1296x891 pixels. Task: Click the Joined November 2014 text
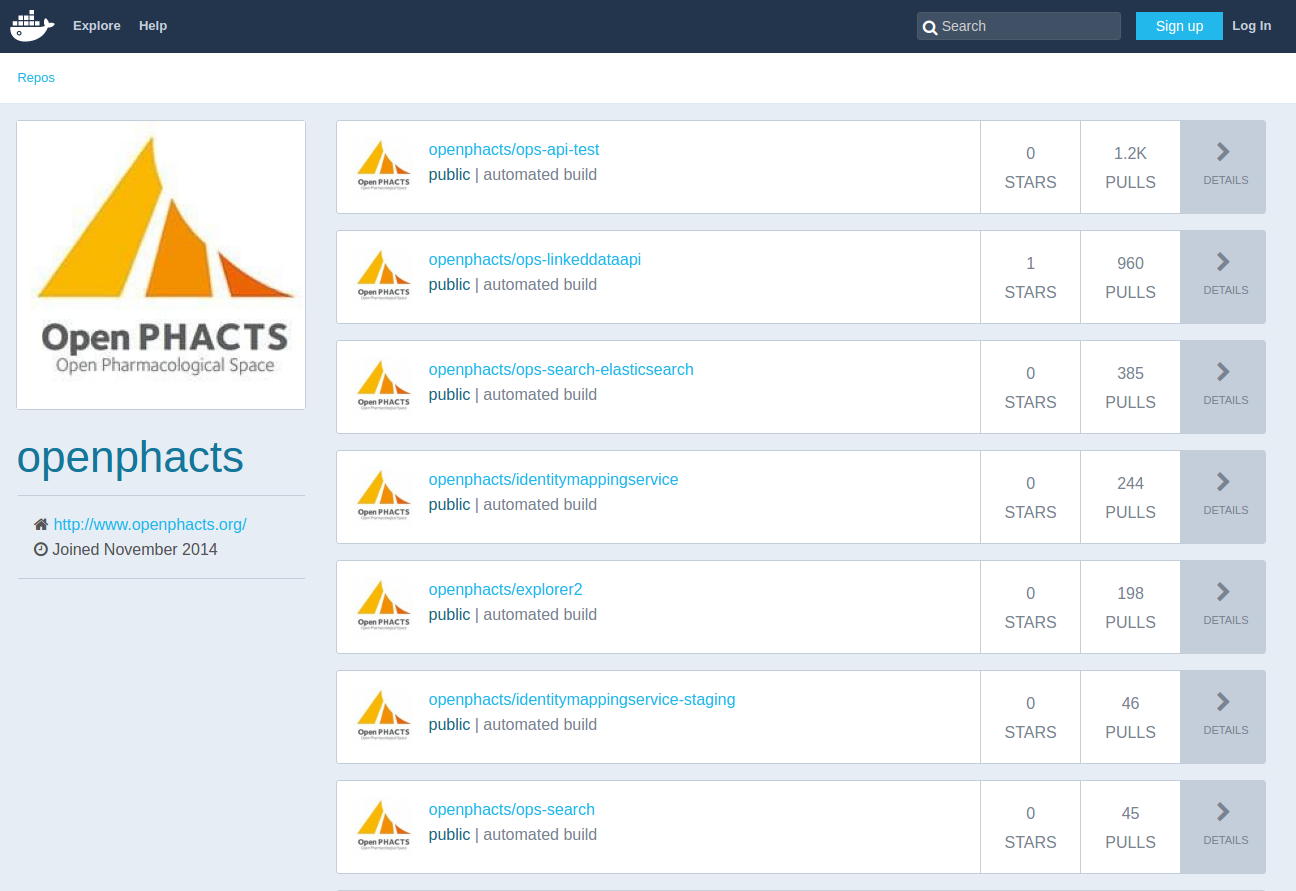point(135,549)
